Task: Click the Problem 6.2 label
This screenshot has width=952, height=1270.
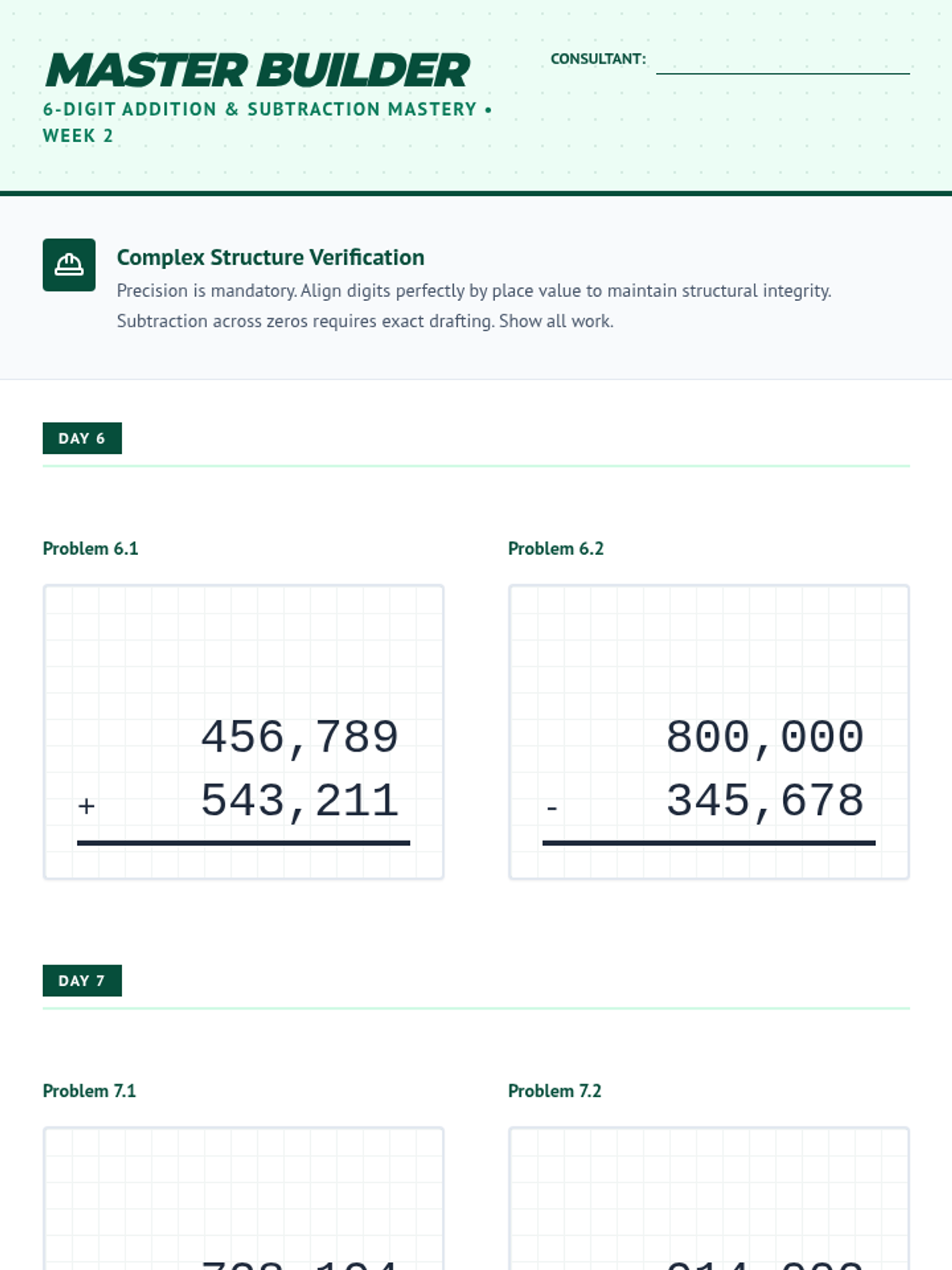Action: pos(555,548)
